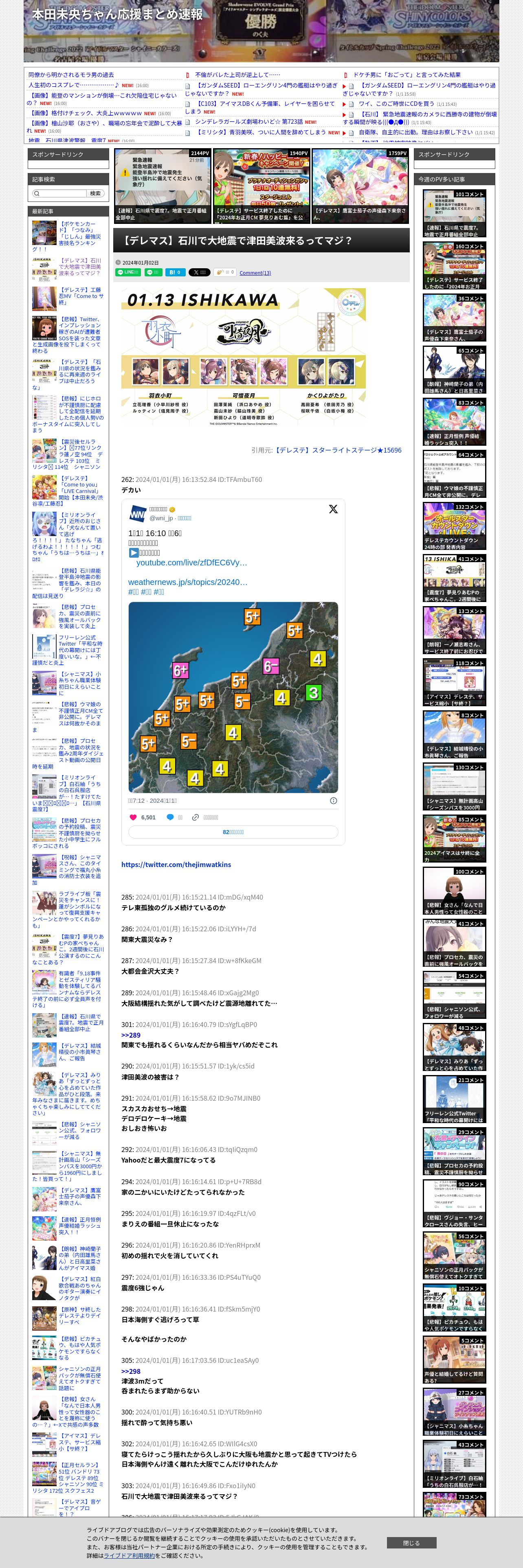Click the 検索 search button
The height and width of the screenshot is (1568, 523).
[96, 193]
